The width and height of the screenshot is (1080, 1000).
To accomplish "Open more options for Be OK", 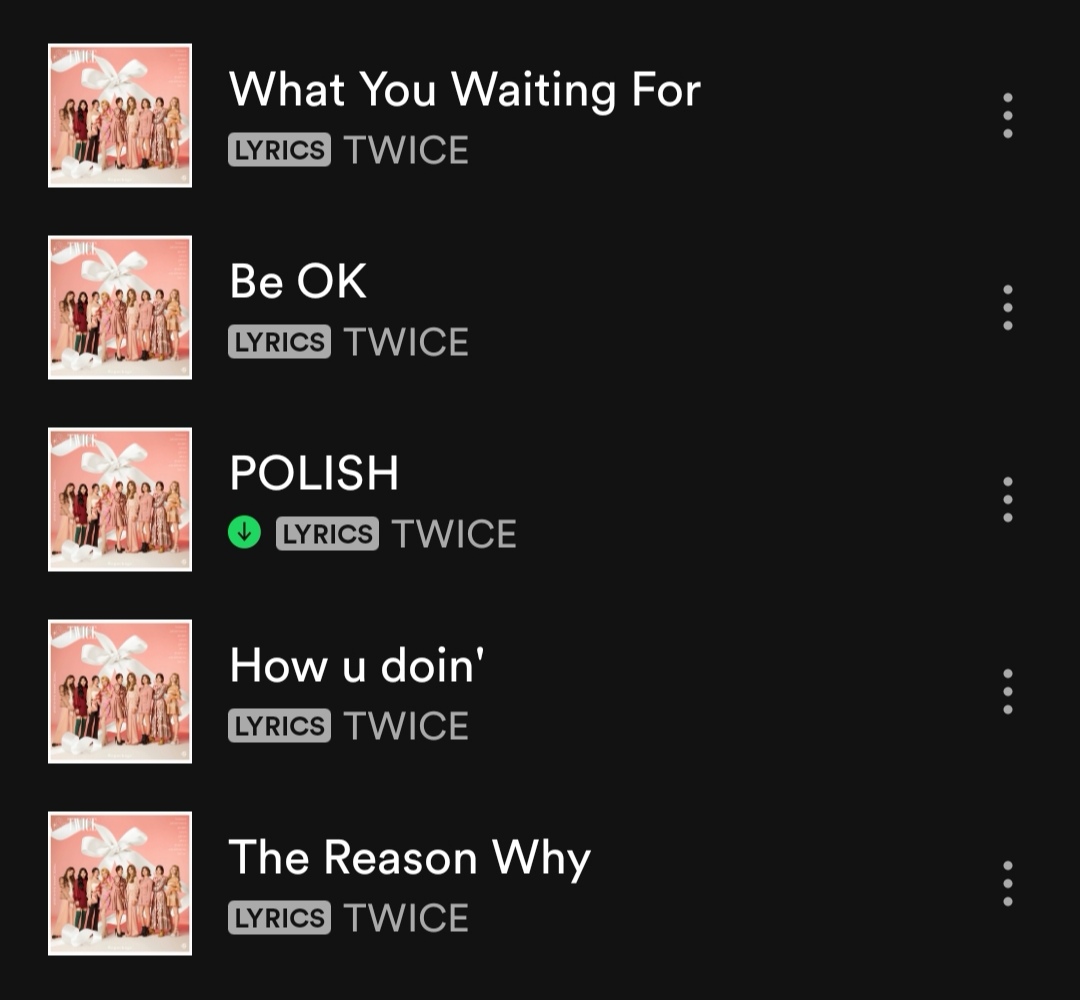I will pyautogui.click(x=1007, y=307).
